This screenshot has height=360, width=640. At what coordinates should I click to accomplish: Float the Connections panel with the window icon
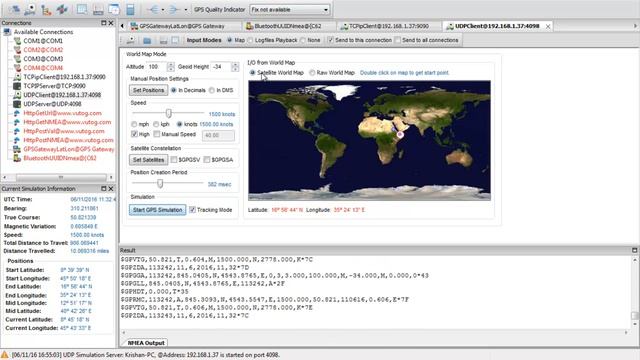pos(103,23)
